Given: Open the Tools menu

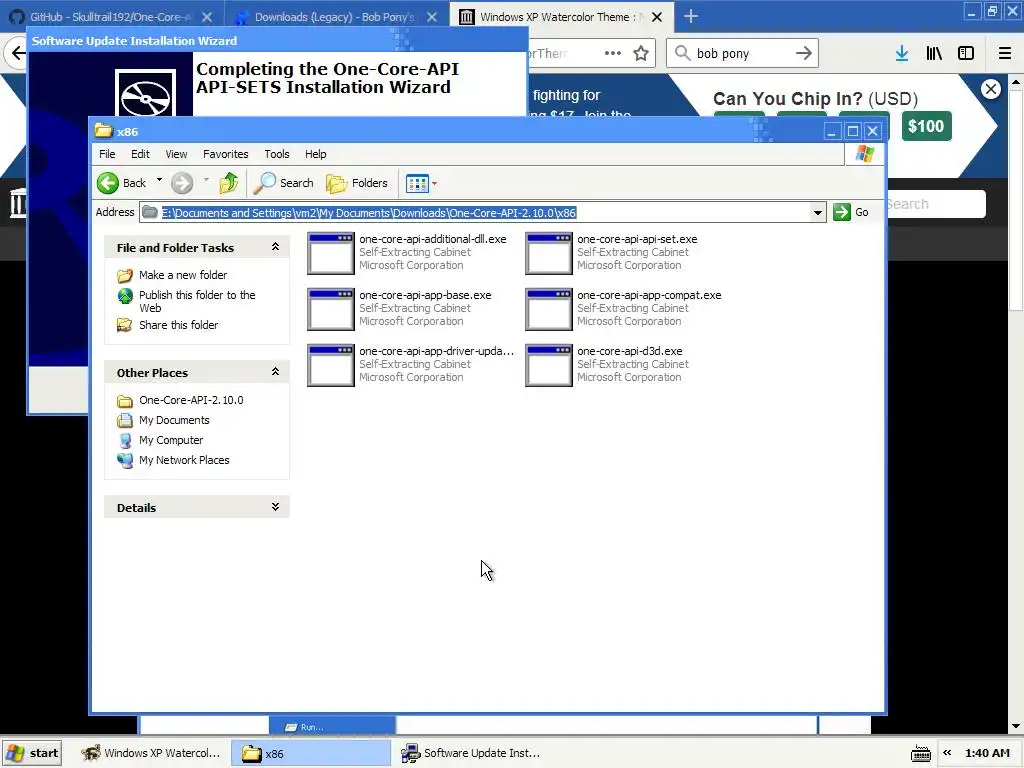Looking at the screenshot, I should 277,154.
